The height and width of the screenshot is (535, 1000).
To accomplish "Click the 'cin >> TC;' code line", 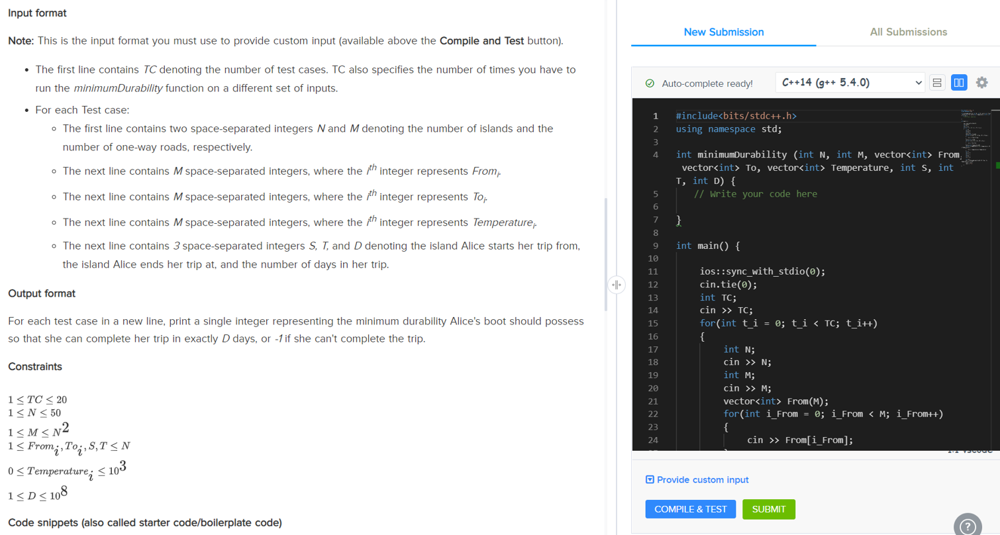I will (726, 310).
